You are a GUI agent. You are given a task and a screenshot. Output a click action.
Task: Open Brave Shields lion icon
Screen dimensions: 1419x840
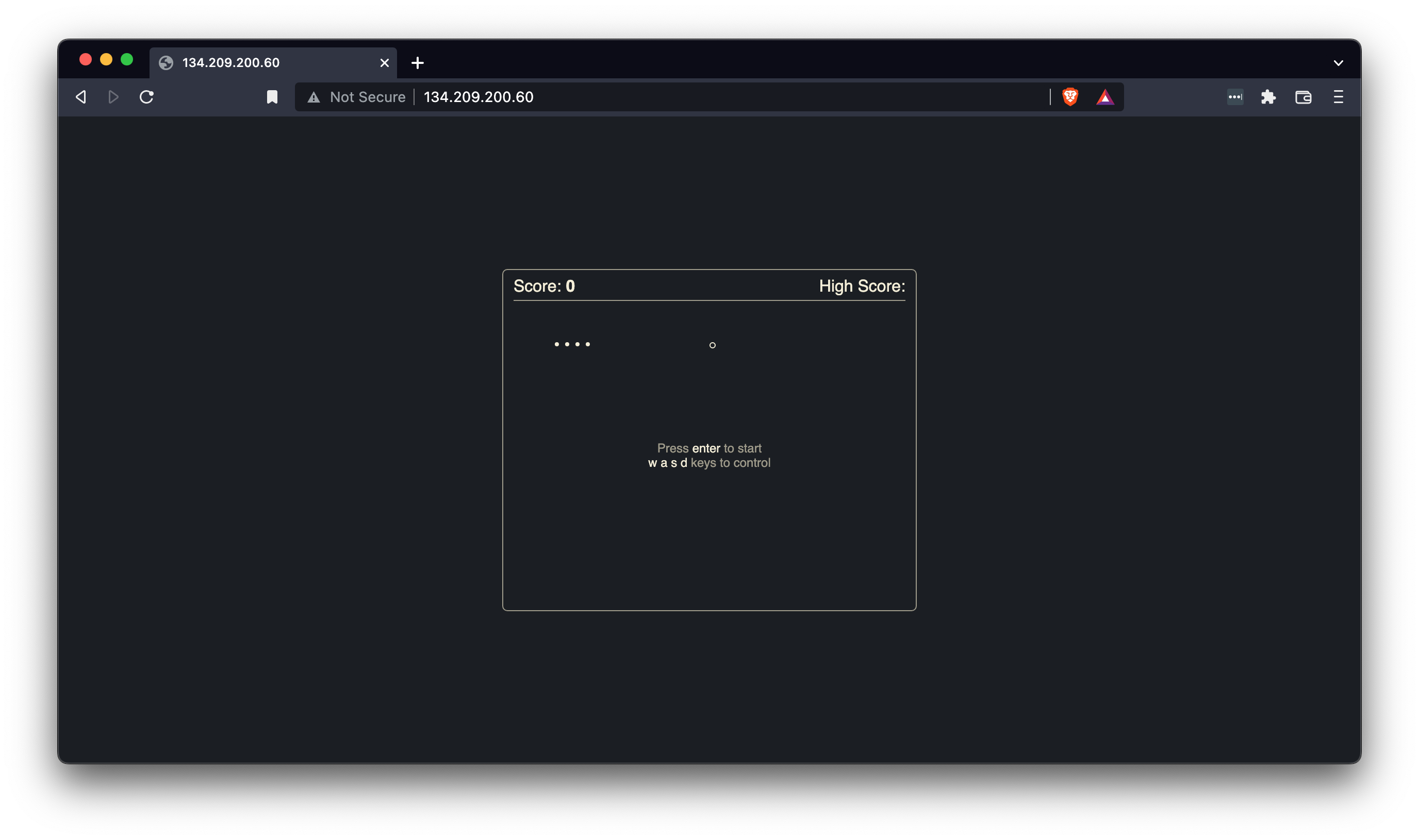click(1069, 97)
